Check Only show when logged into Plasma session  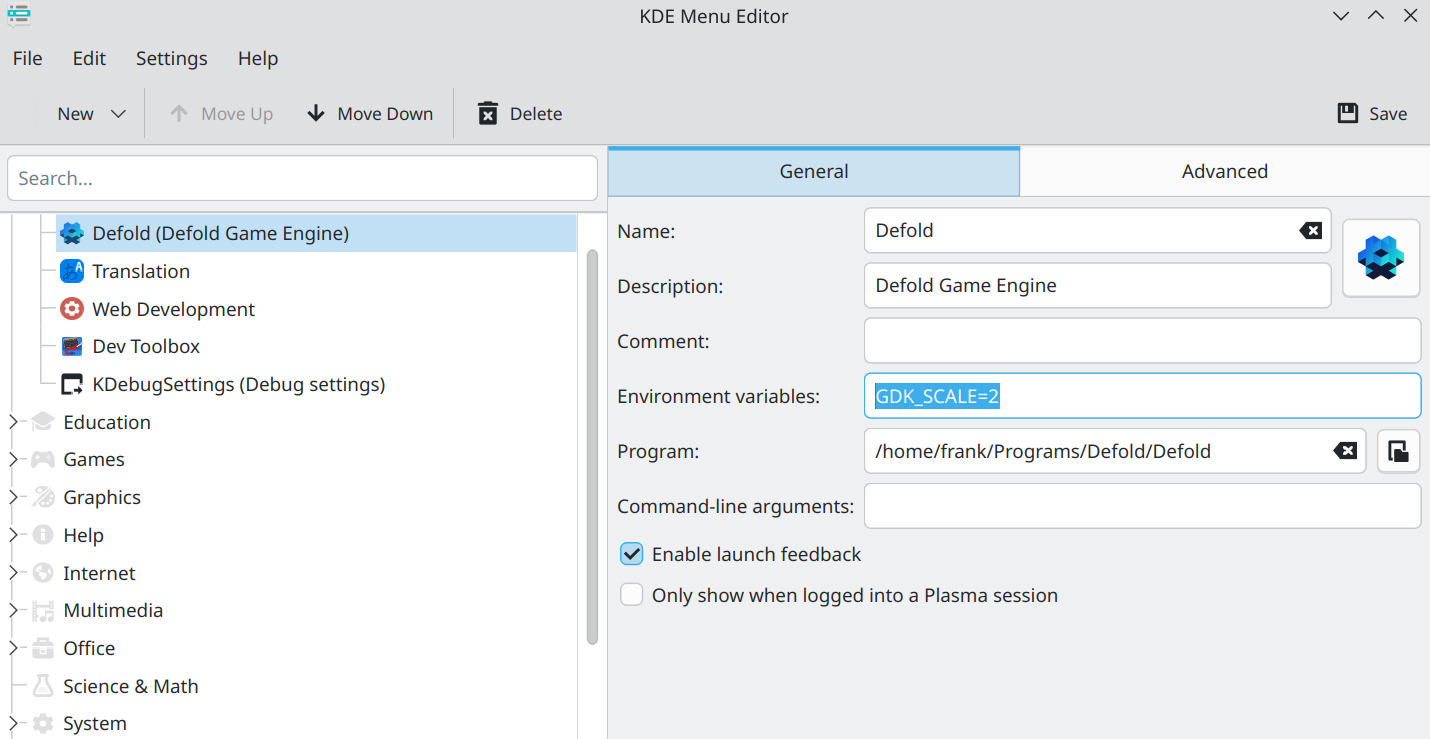631,595
